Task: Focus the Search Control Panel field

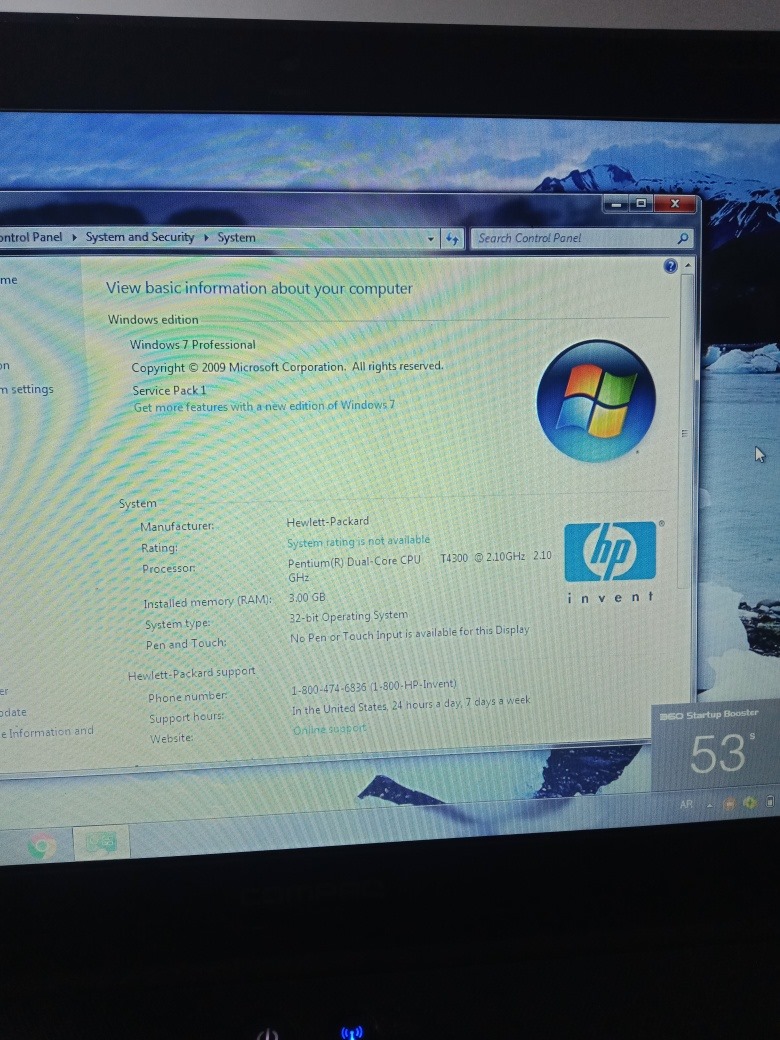Action: (x=580, y=238)
